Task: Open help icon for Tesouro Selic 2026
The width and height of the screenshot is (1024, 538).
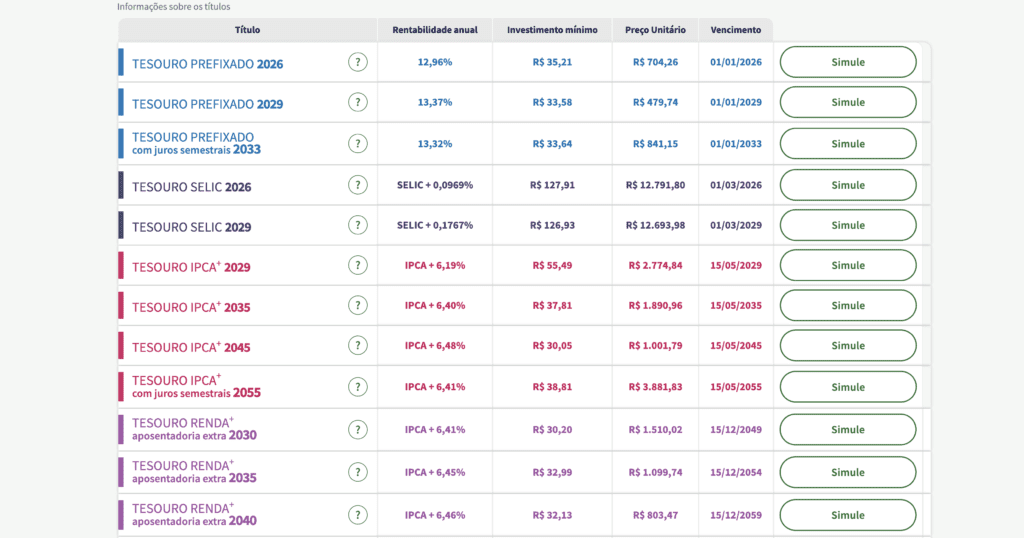Action: coord(357,185)
